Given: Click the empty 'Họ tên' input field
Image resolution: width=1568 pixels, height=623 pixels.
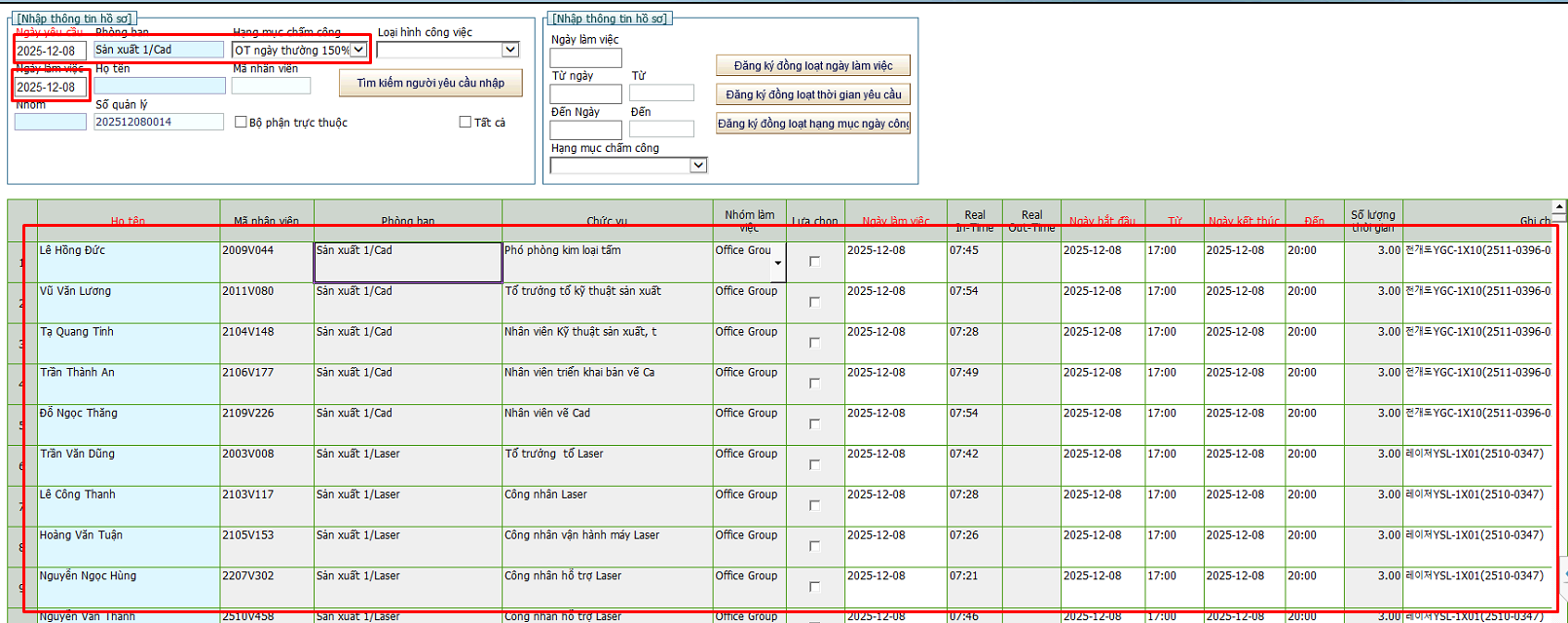Looking at the screenshot, I should pos(159,87).
